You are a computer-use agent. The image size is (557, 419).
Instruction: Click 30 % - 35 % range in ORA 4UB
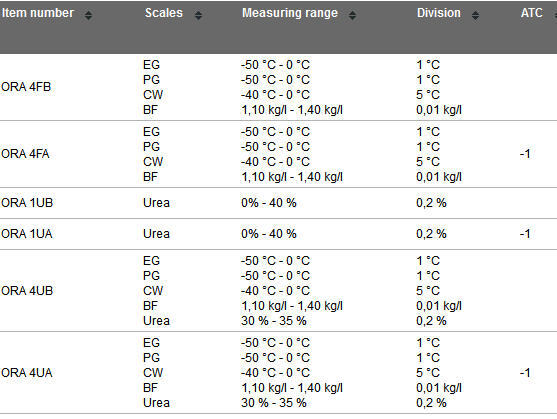[x=274, y=321]
